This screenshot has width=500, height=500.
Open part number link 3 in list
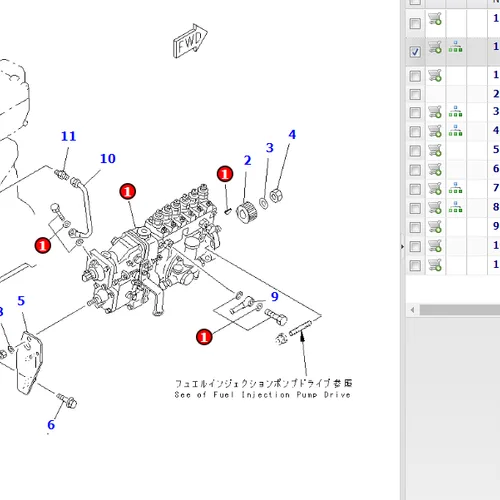496,111
